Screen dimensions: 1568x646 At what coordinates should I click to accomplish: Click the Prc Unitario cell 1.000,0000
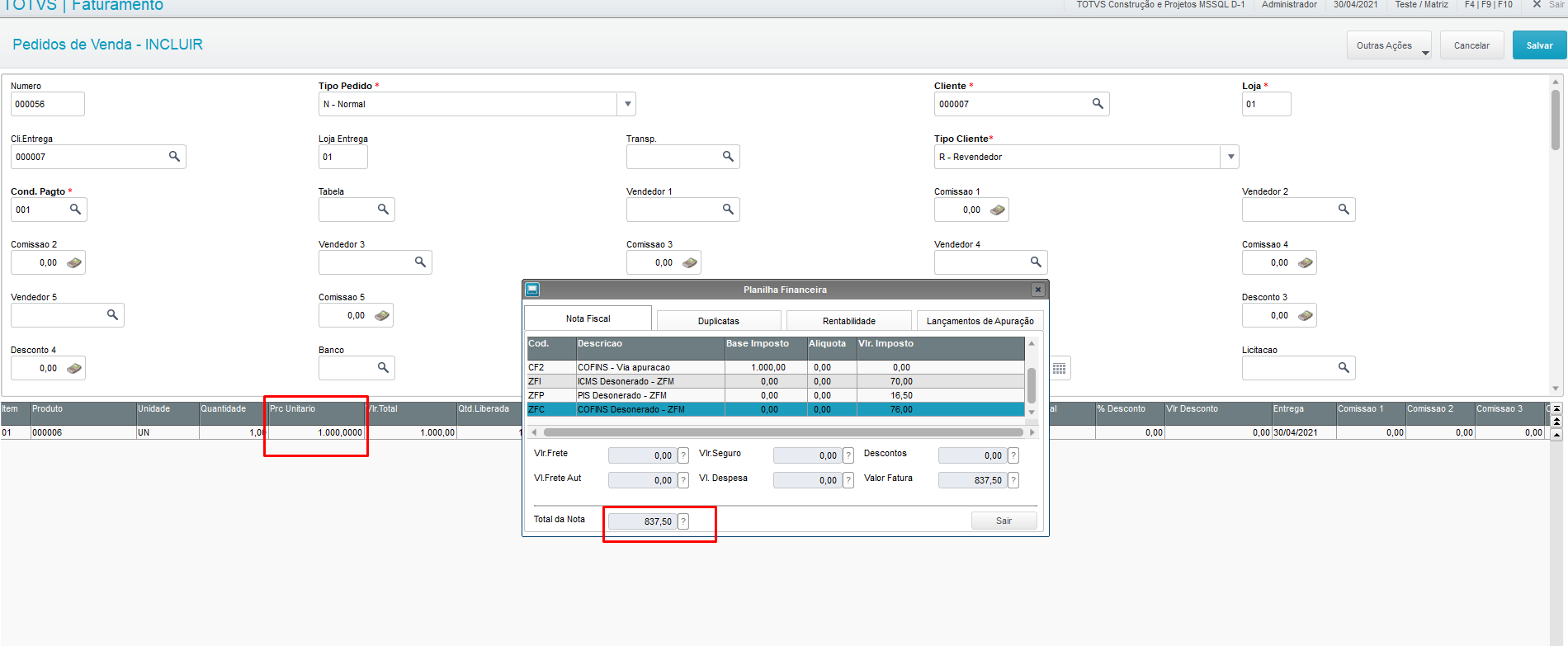click(318, 432)
